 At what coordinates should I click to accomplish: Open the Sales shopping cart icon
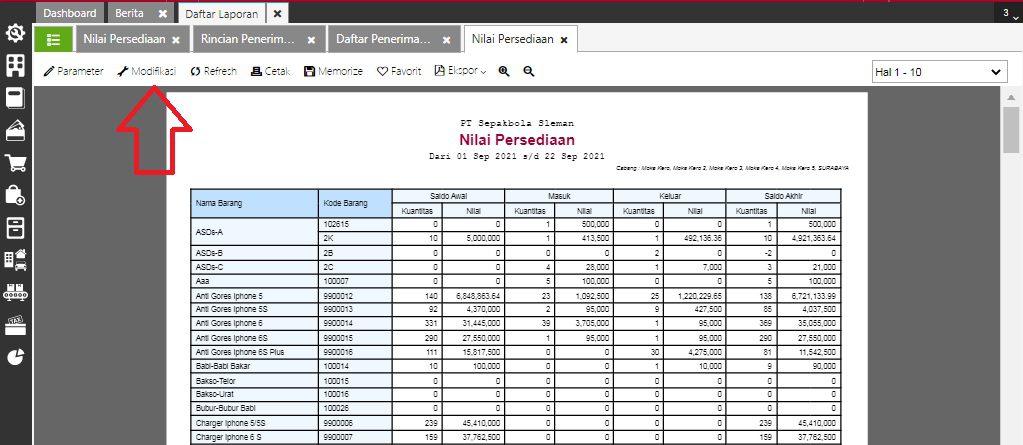point(16,162)
